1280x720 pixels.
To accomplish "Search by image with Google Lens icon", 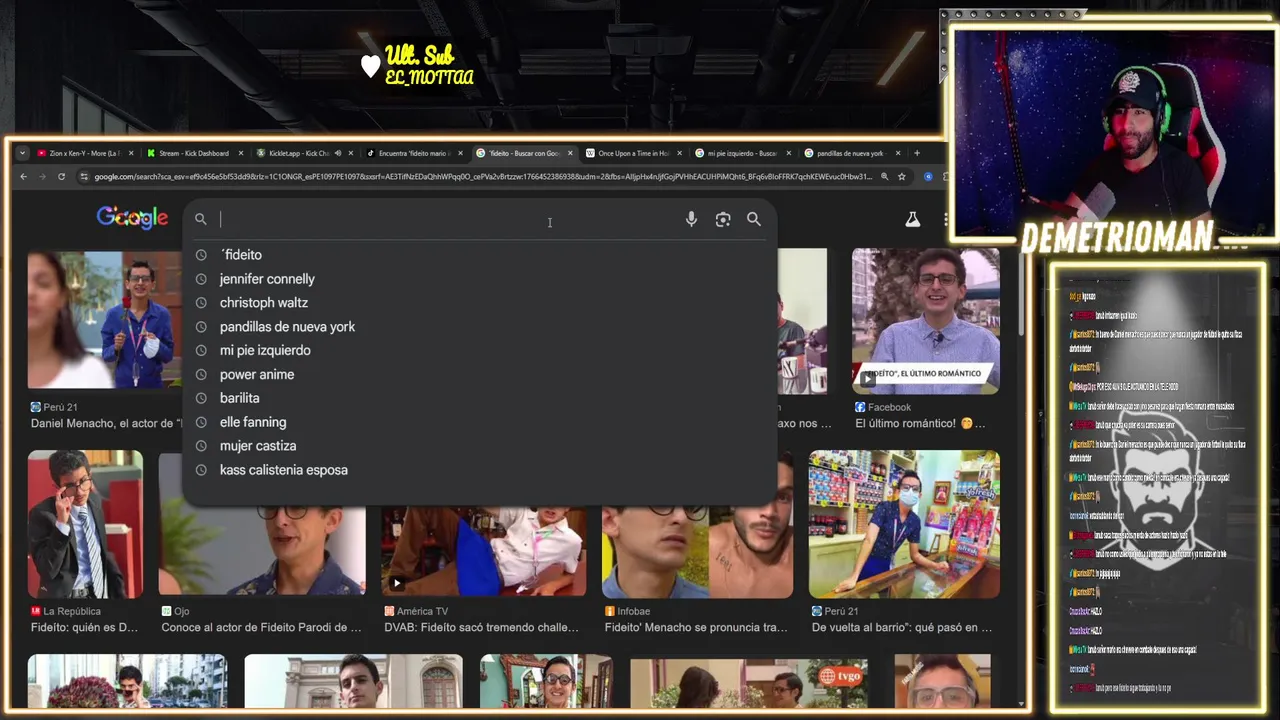I will tap(723, 219).
